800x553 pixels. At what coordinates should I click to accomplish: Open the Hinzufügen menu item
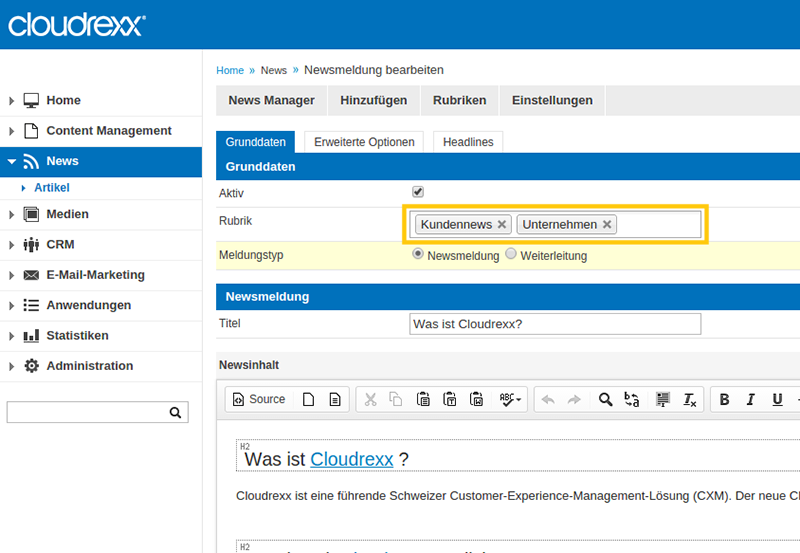[373, 100]
